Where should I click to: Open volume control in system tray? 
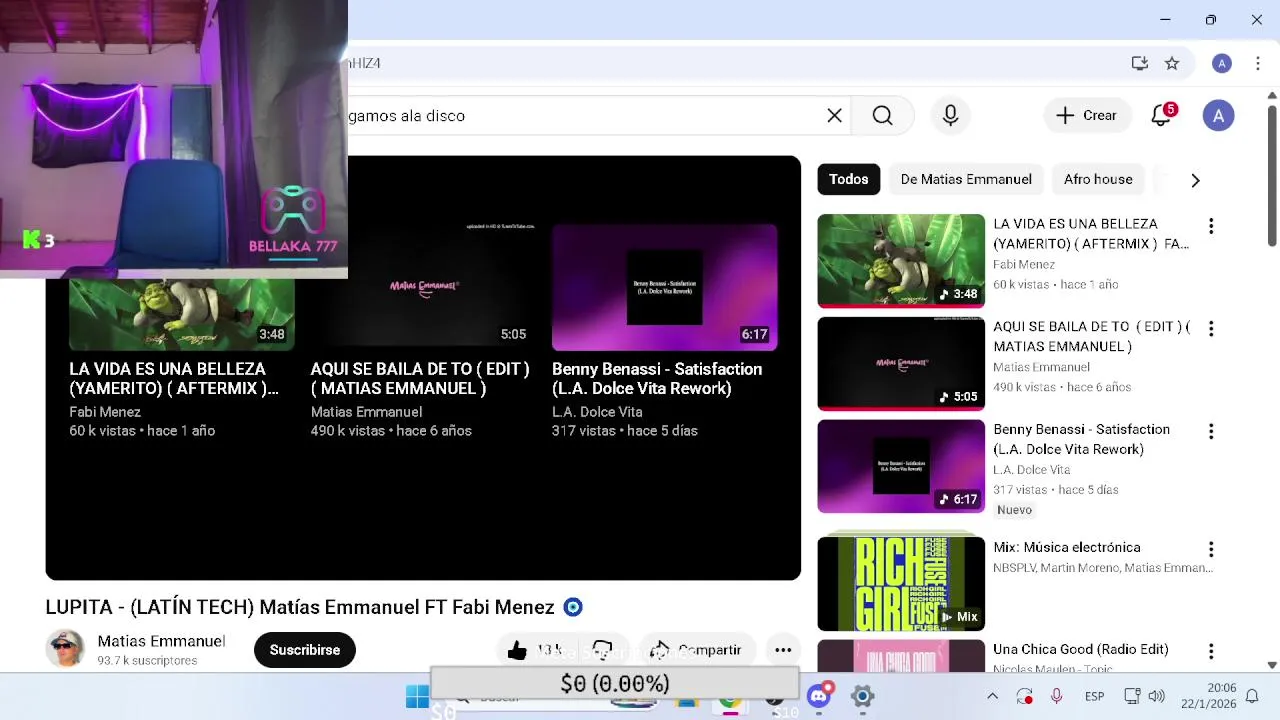coord(1157,696)
